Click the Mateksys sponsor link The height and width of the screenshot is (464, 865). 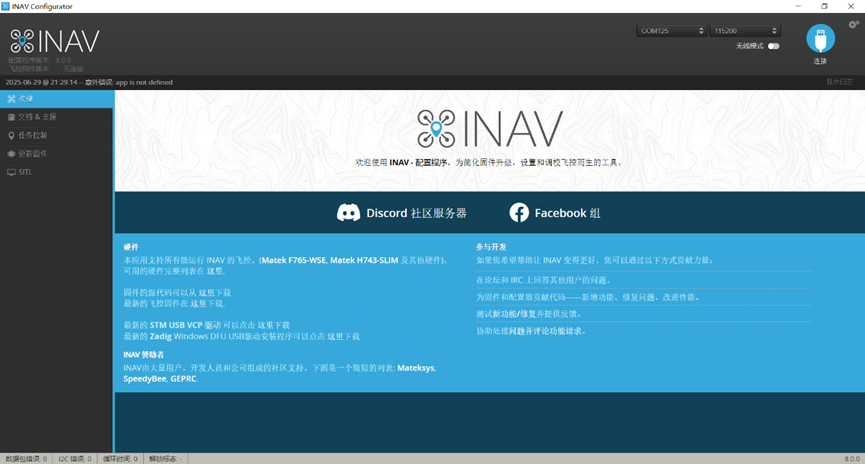(415, 368)
